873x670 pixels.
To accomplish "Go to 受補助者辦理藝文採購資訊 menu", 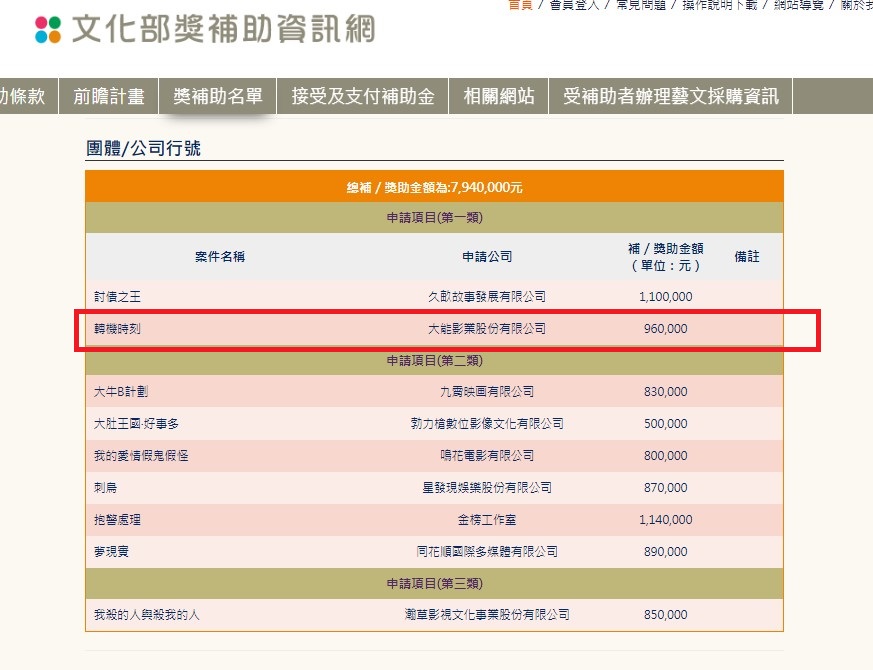I will point(671,97).
